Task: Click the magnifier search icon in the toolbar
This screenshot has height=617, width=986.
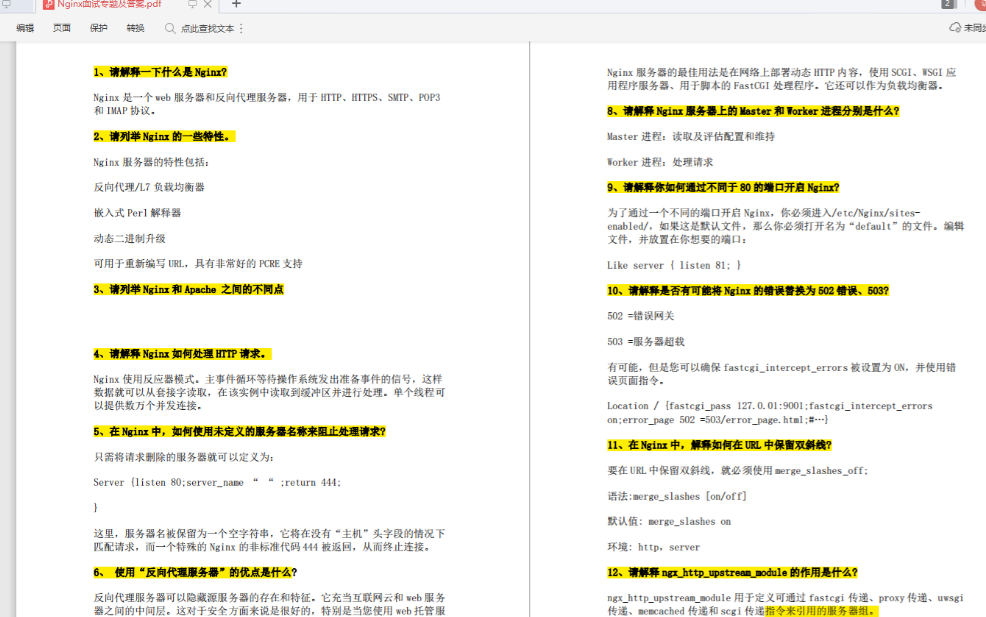Action: tap(170, 28)
